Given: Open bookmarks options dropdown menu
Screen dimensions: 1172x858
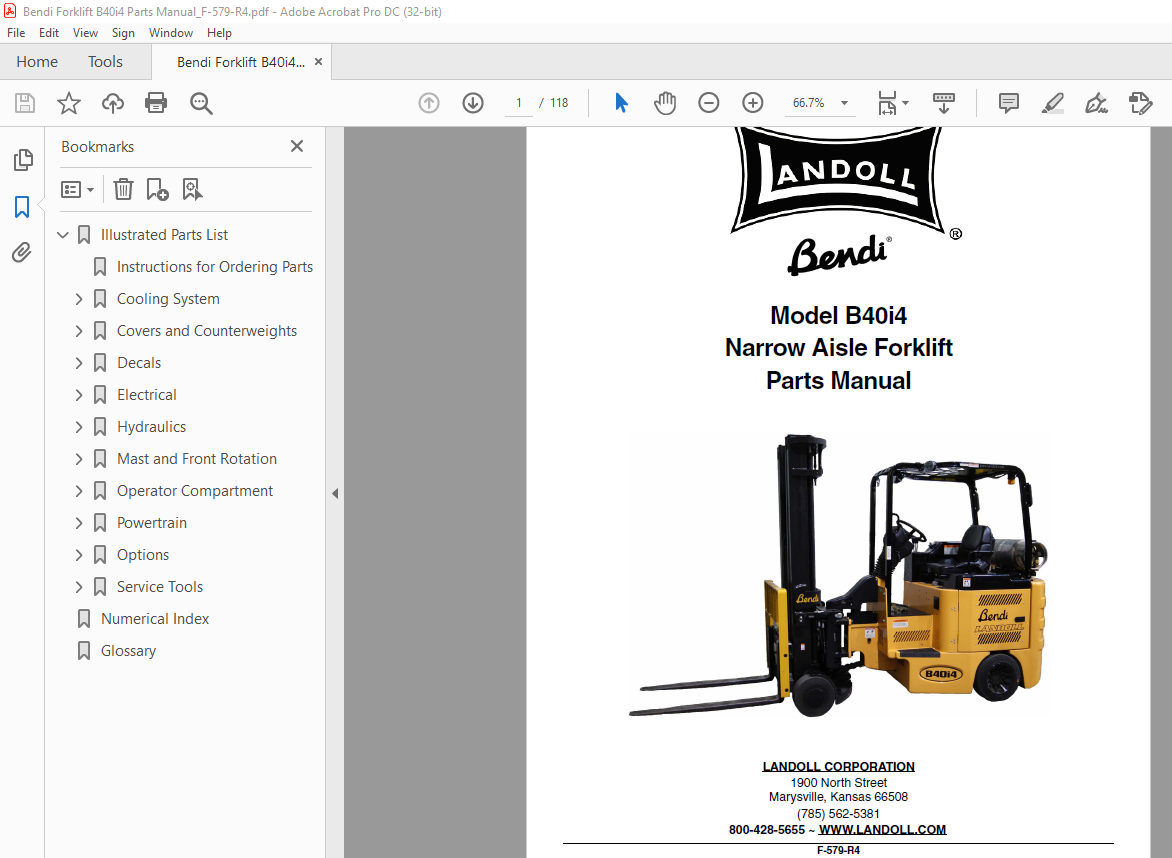Looking at the screenshot, I should tap(78, 189).
